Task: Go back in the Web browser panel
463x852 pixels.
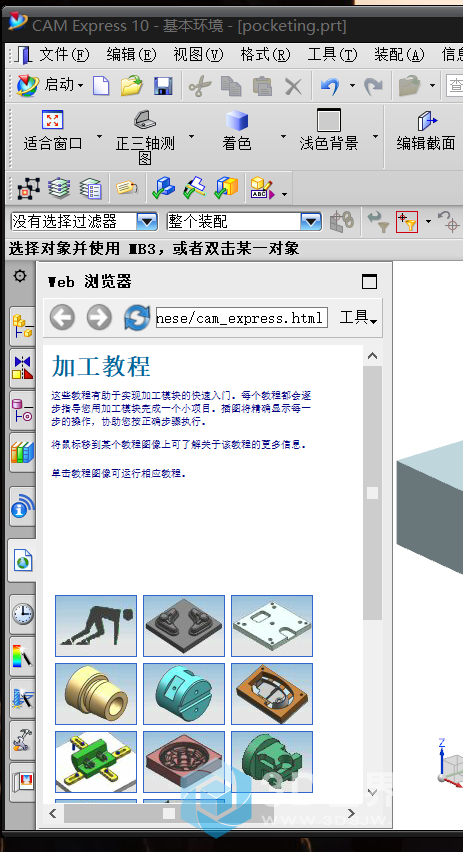Action: [62, 317]
